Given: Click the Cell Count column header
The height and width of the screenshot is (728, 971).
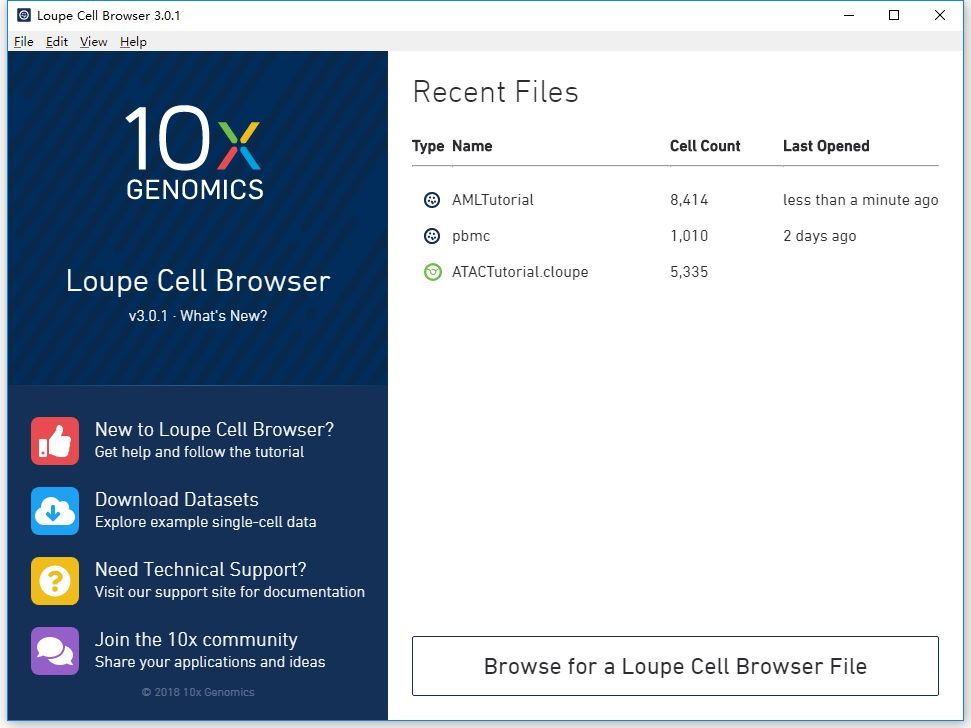Looking at the screenshot, I should 705,146.
